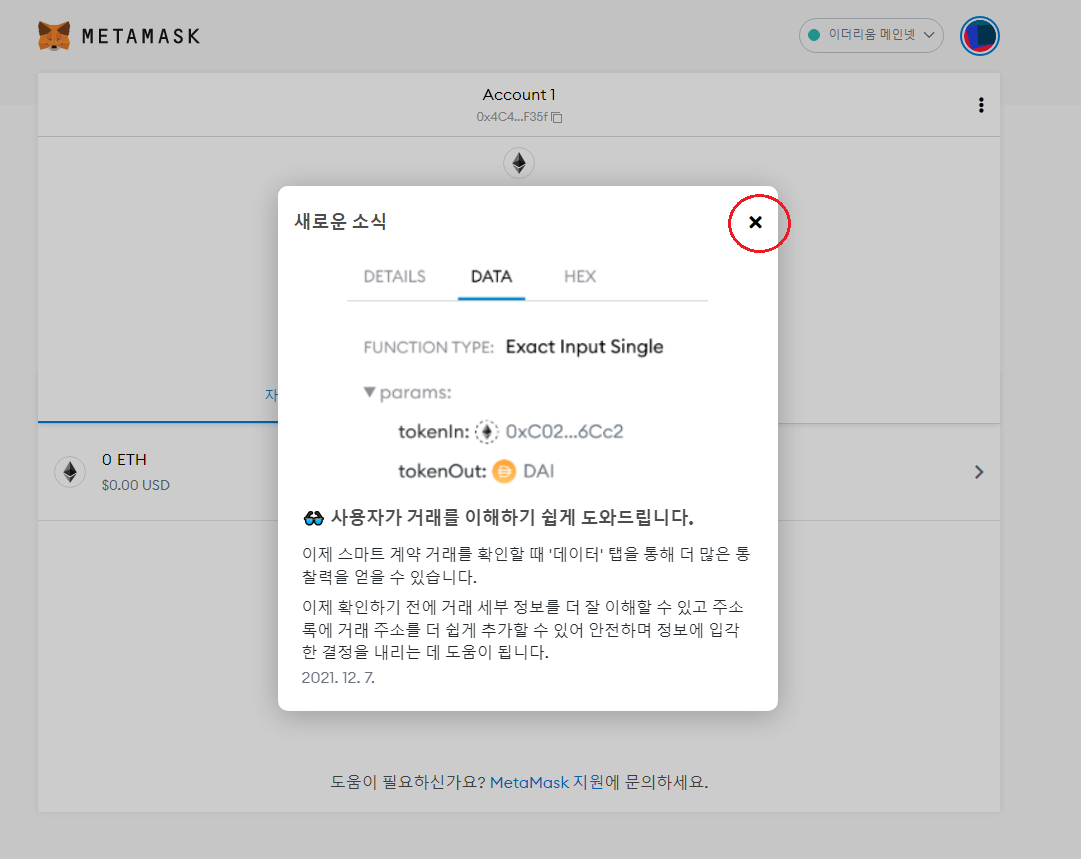The image size is (1081, 859).
Task: Click the tokenOut label
Action: [442, 472]
